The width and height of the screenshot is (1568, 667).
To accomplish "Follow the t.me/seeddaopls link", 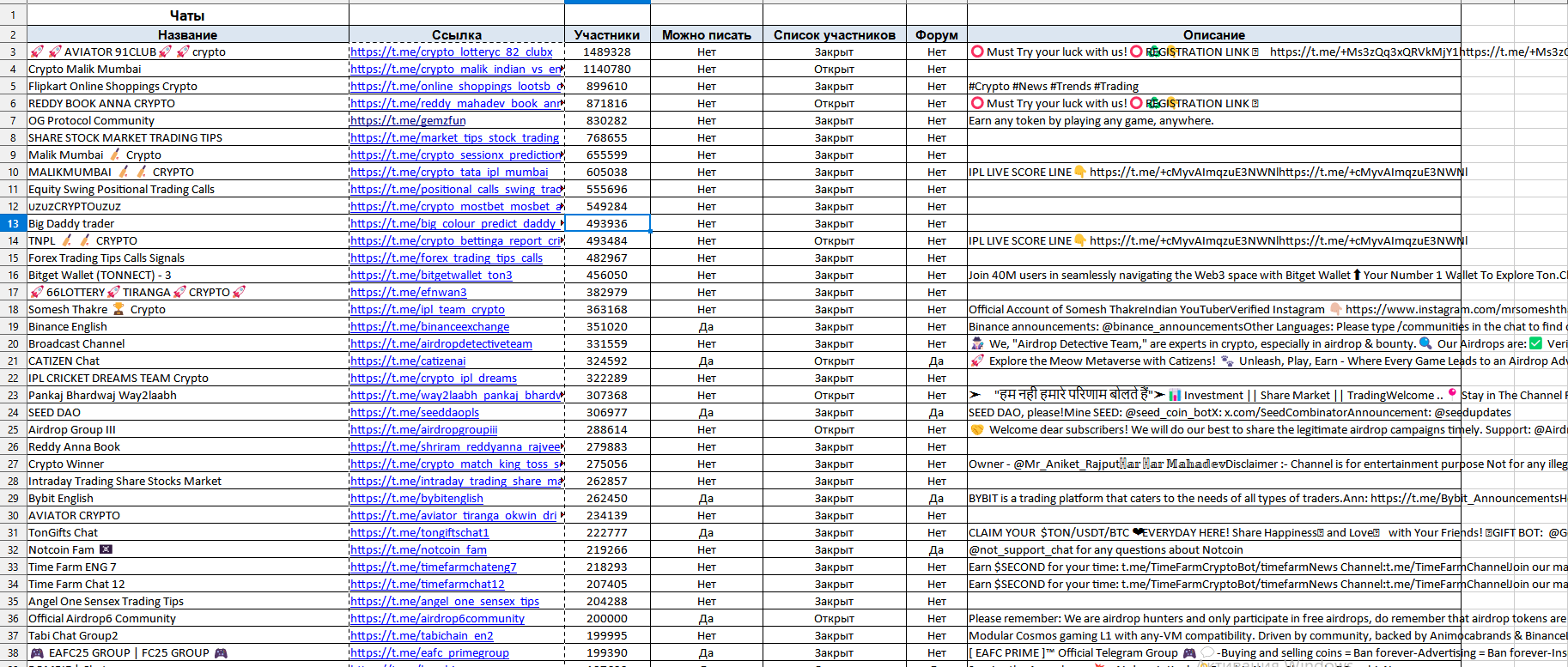I will pos(415,413).
